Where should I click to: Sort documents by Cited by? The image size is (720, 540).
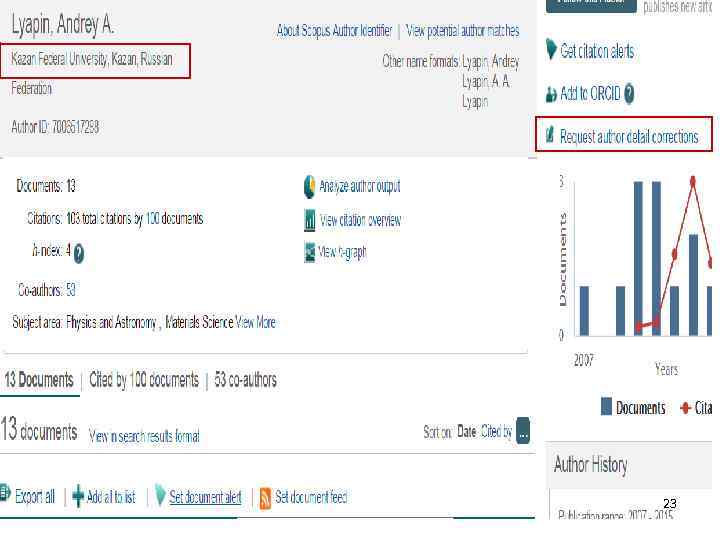click(496, 432)
